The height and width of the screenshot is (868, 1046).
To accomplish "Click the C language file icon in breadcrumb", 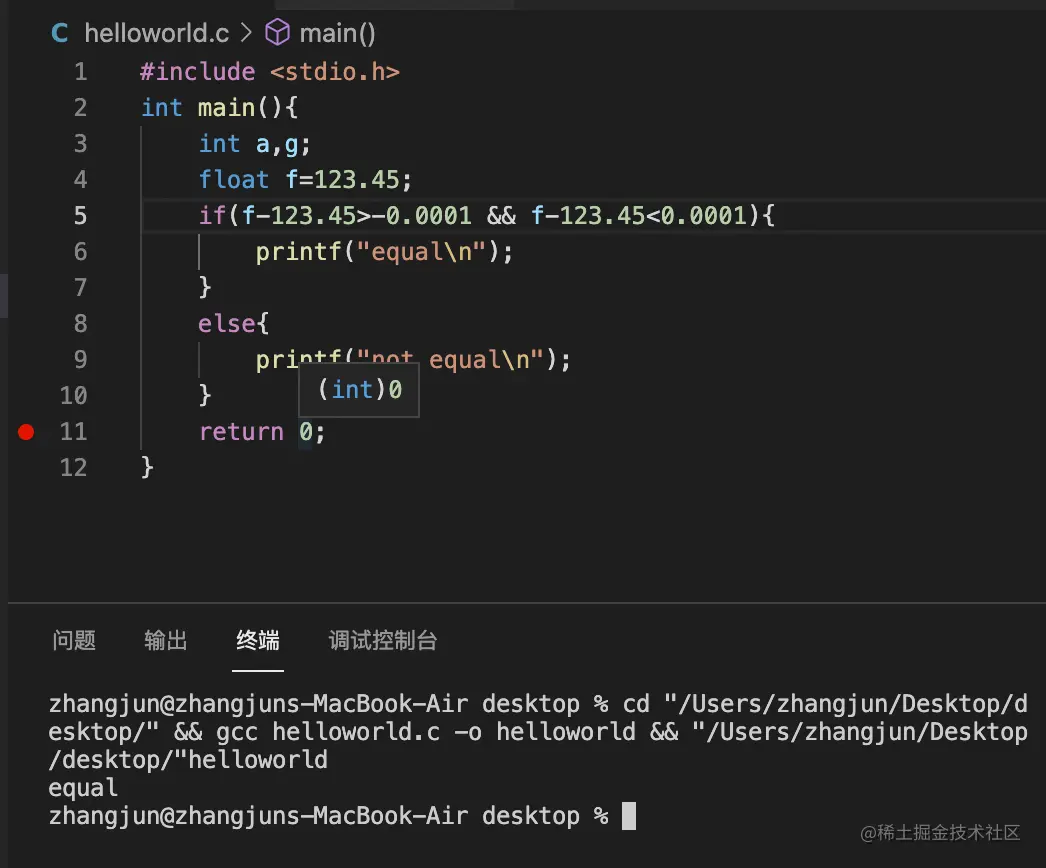I will (x=59, y=33).
